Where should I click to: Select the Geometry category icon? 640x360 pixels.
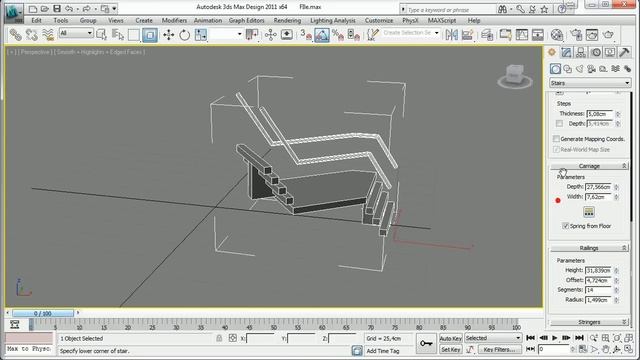point(555,69)
